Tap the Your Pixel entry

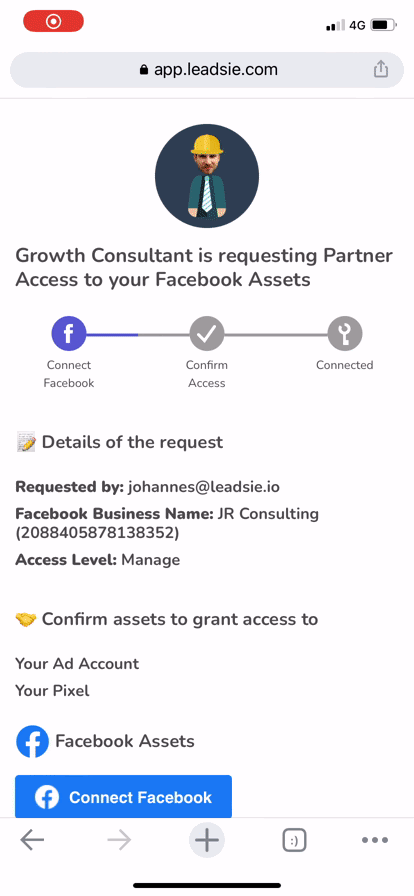point(53,691)
